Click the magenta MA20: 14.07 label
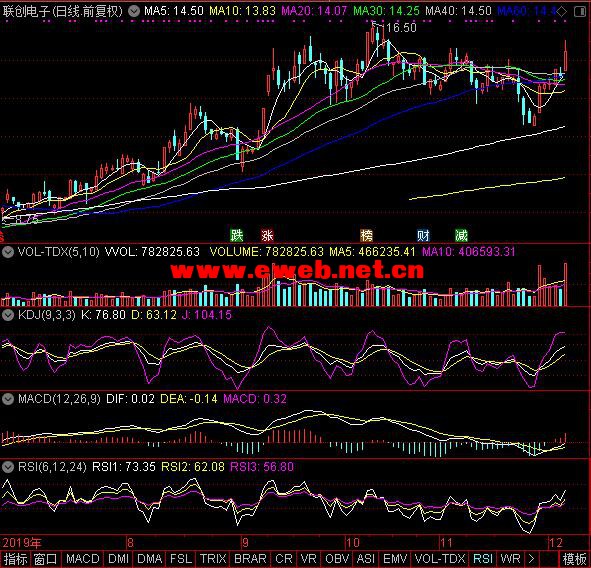This screenshot has height=568, width=591. click(x=314, y=11)
